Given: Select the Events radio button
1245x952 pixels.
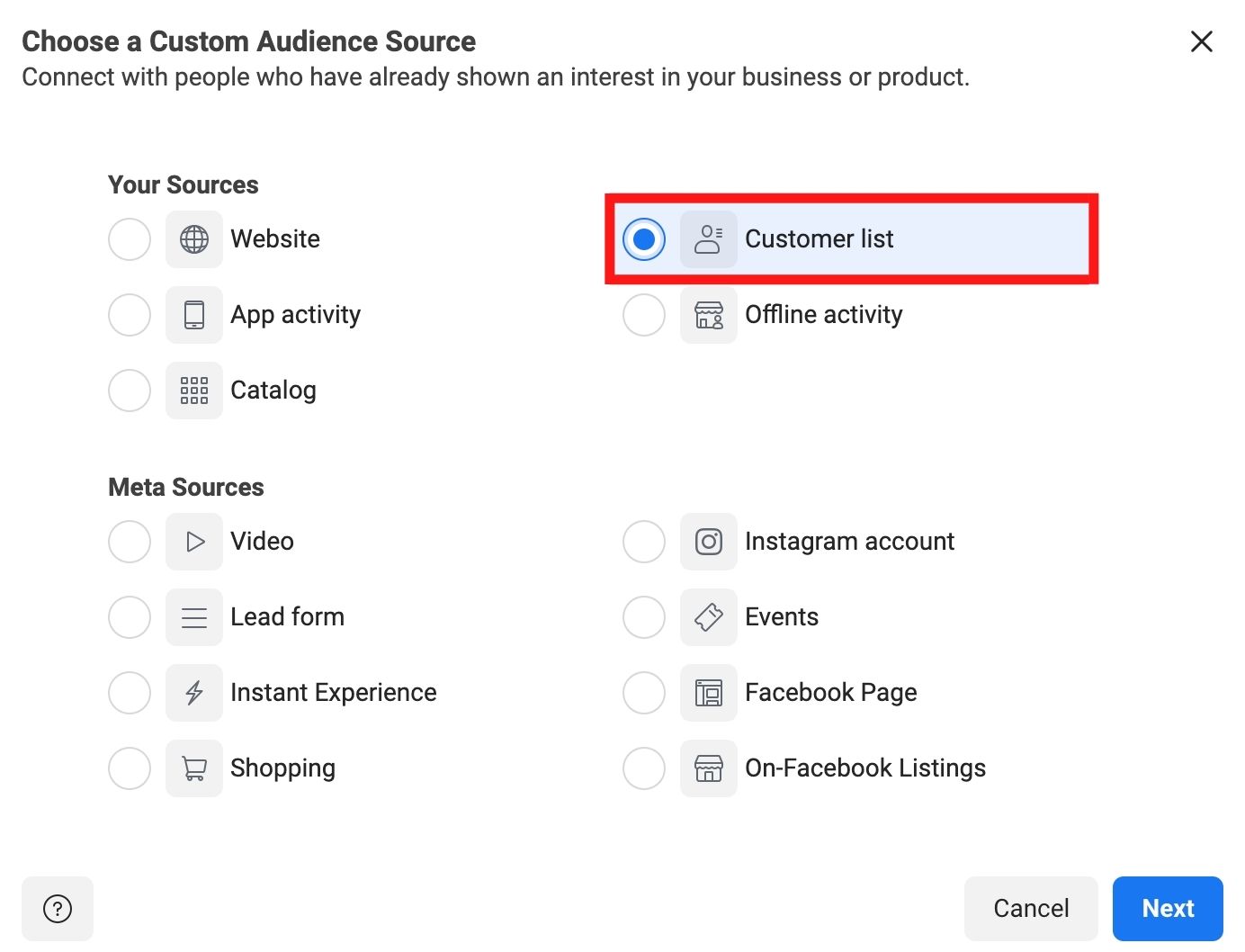Looking at the screenshot, I should tap(644, 617).
